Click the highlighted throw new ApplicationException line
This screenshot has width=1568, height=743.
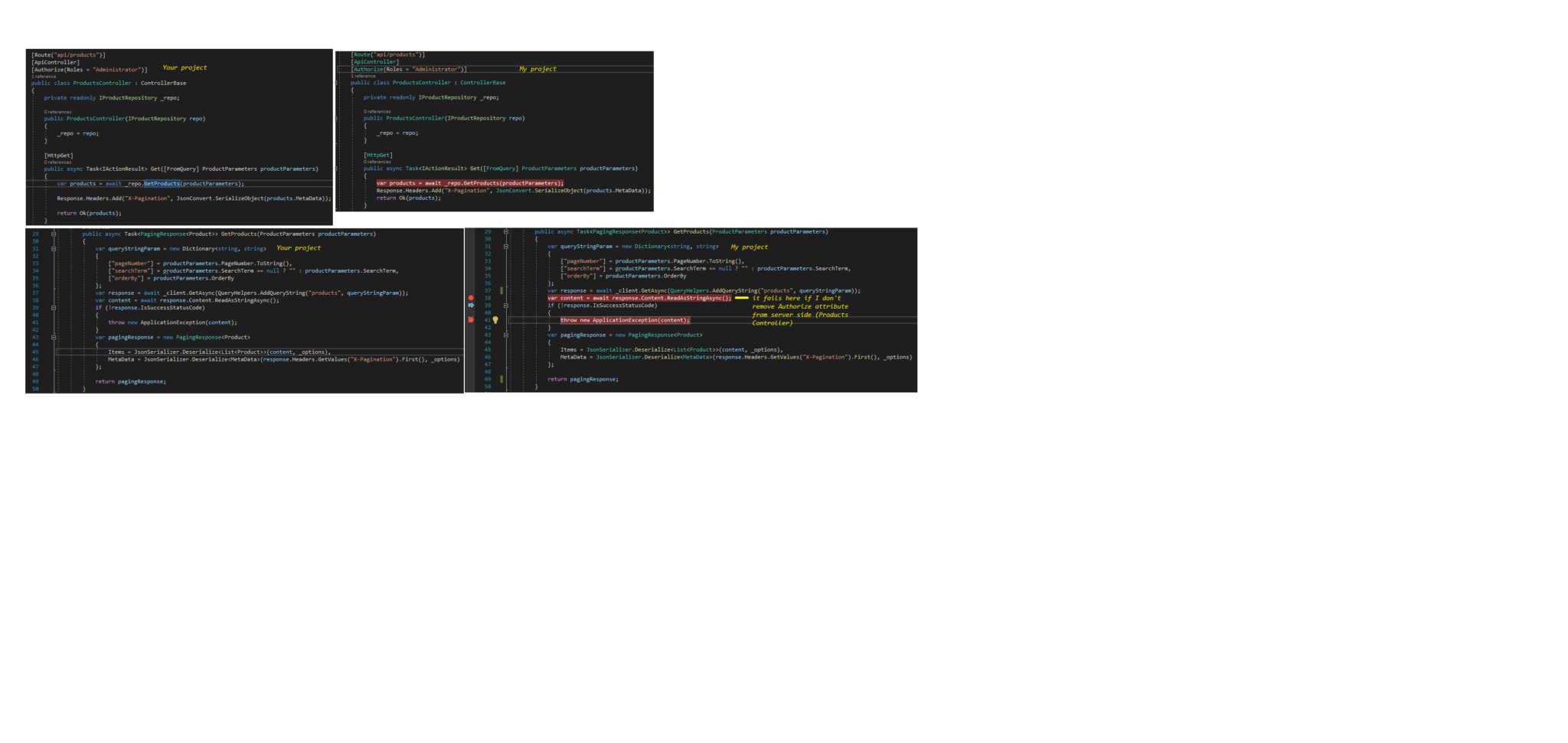pyautogui.click(x=625, y=320)
